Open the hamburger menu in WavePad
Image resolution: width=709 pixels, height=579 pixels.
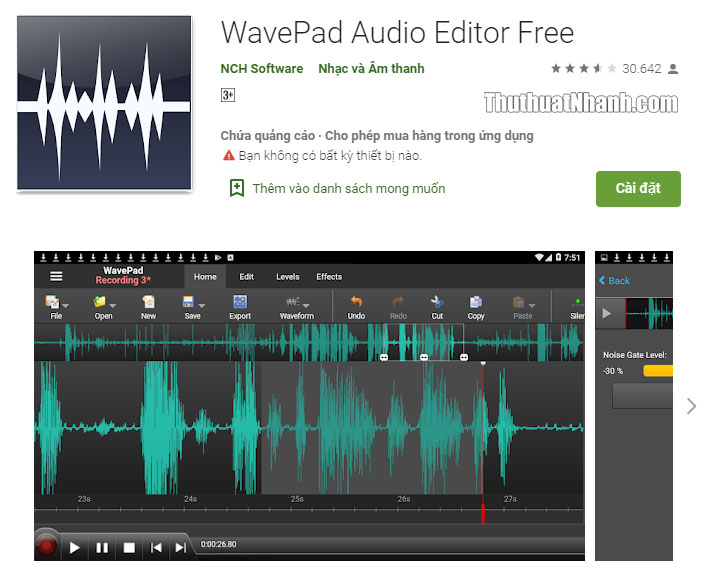coord(56,276)
